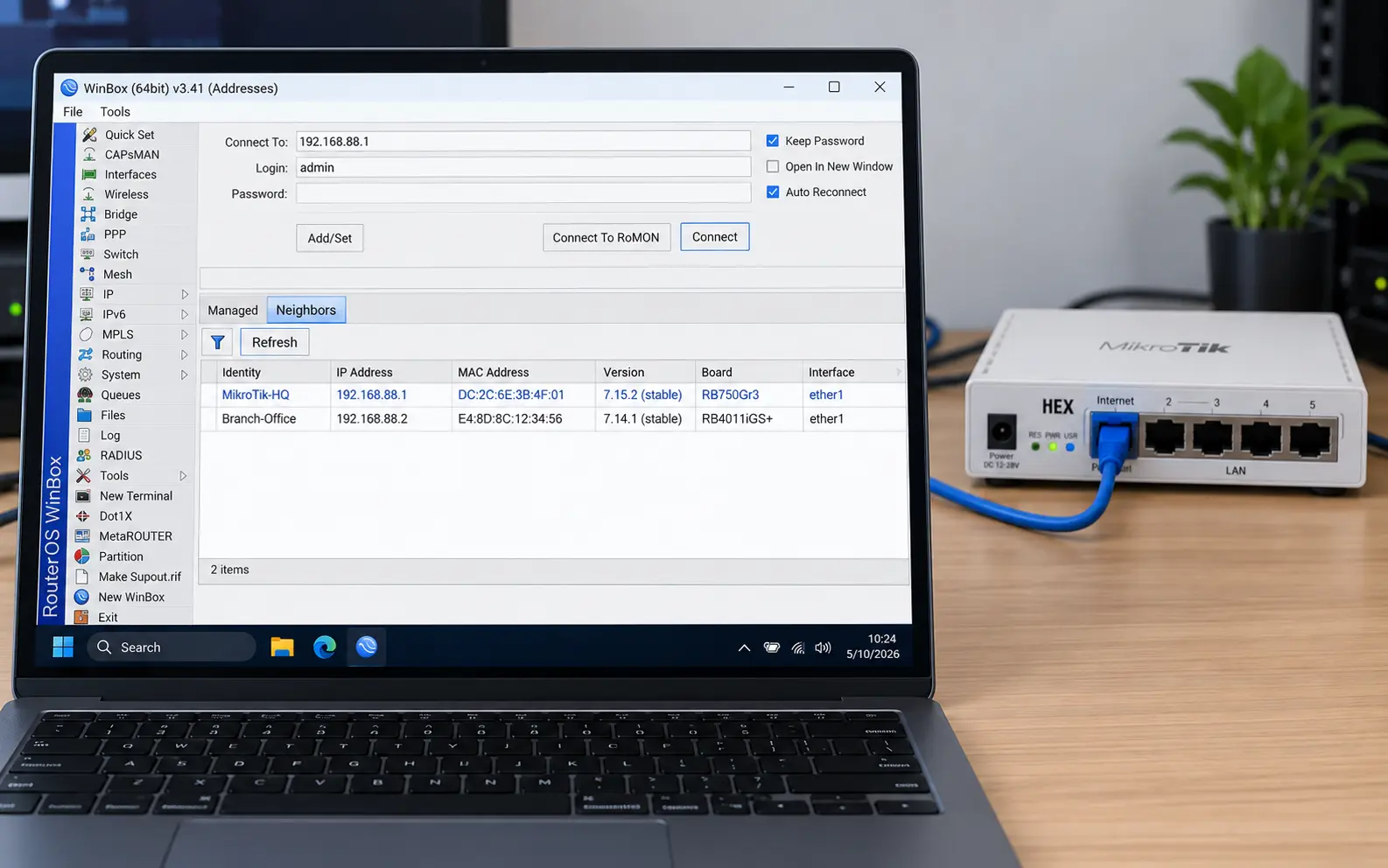Viewport: 1388px width, 868px height.
Task: Open File Explorer from the taskbar
Action: tap(282, 647)
